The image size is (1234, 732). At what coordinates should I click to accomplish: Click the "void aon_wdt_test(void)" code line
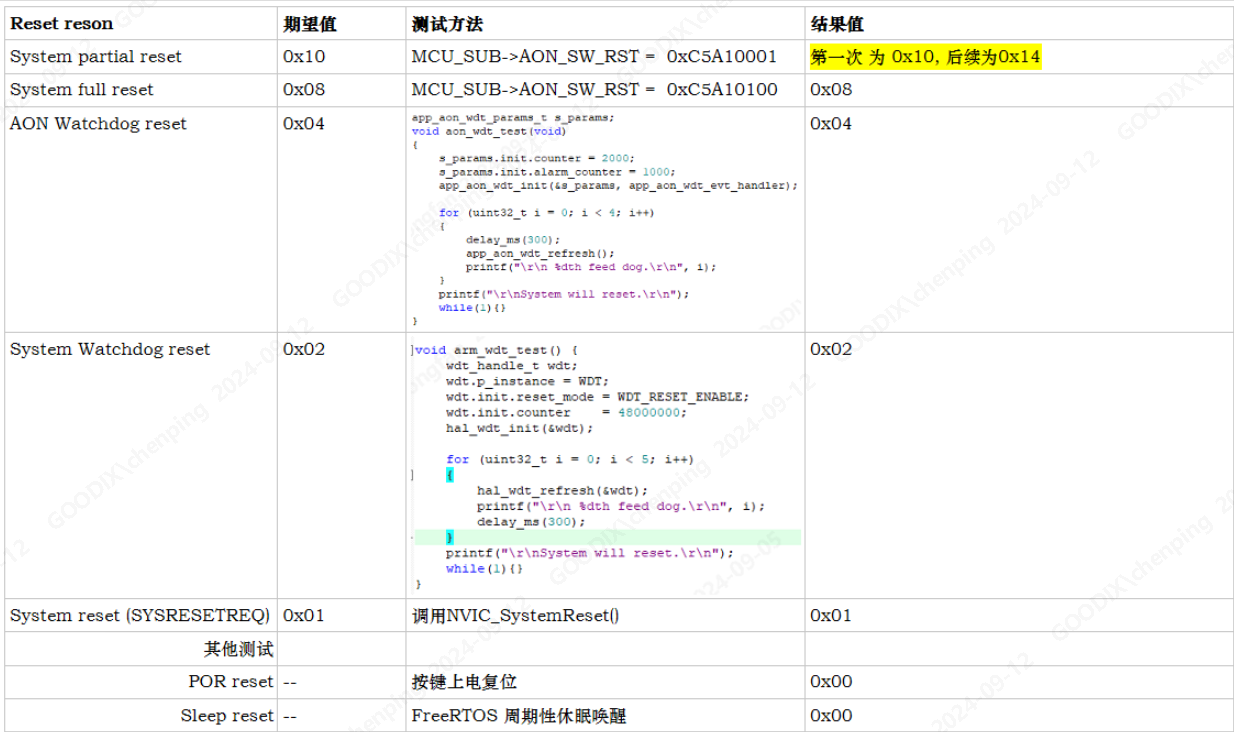click(488, 131)
